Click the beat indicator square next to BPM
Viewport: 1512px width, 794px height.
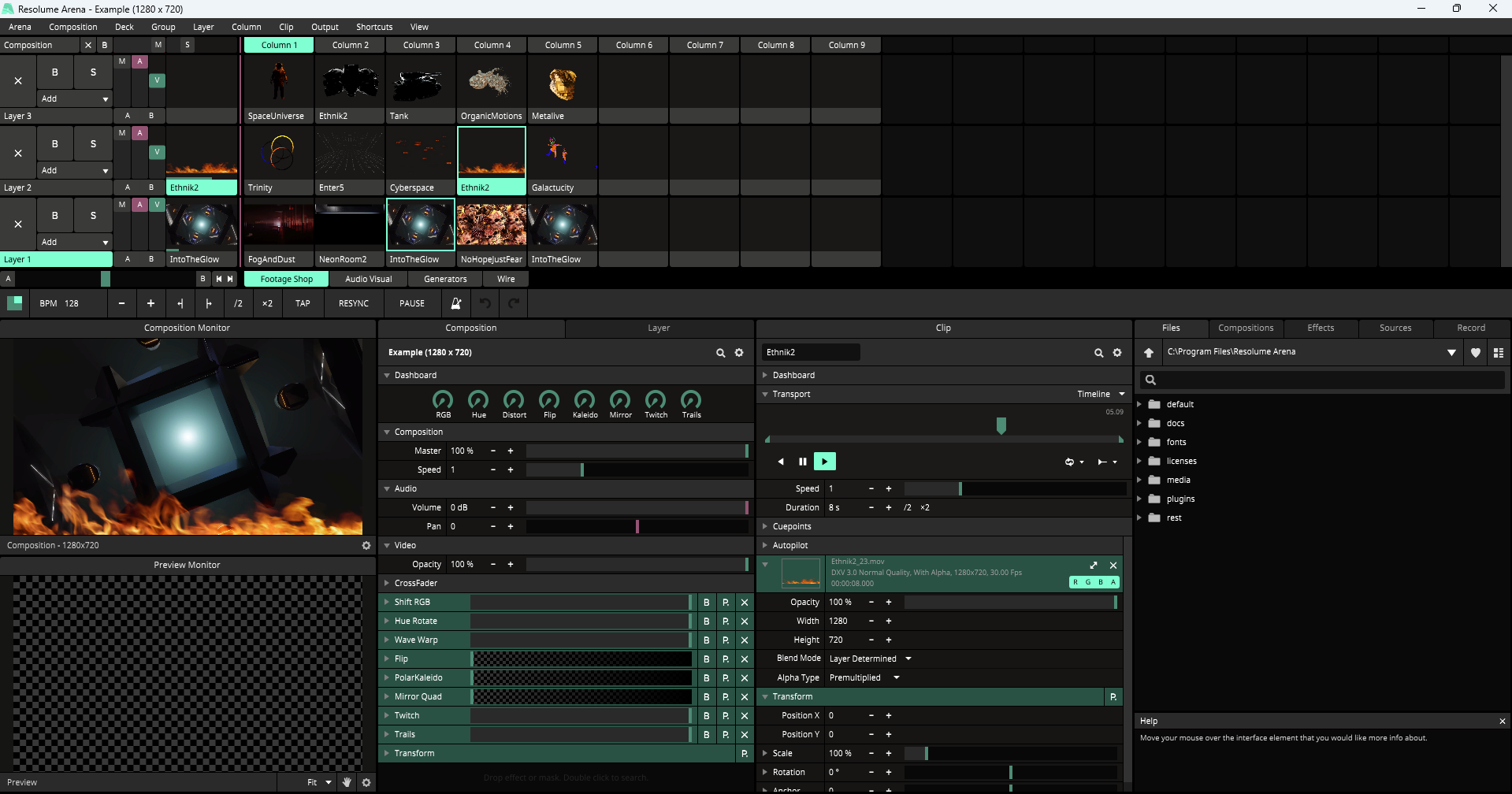[x=14, y=303]
